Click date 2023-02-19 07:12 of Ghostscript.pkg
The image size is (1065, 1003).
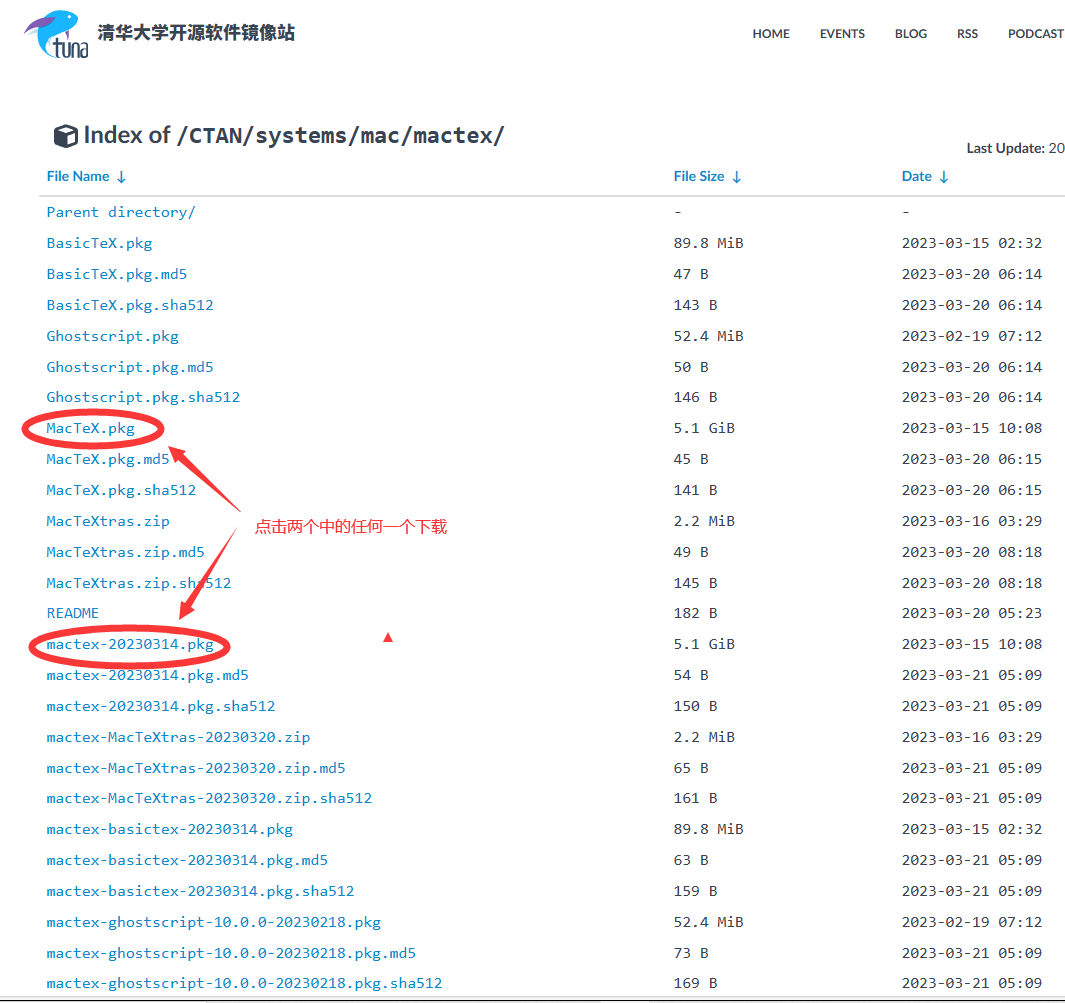pos(972,336)
